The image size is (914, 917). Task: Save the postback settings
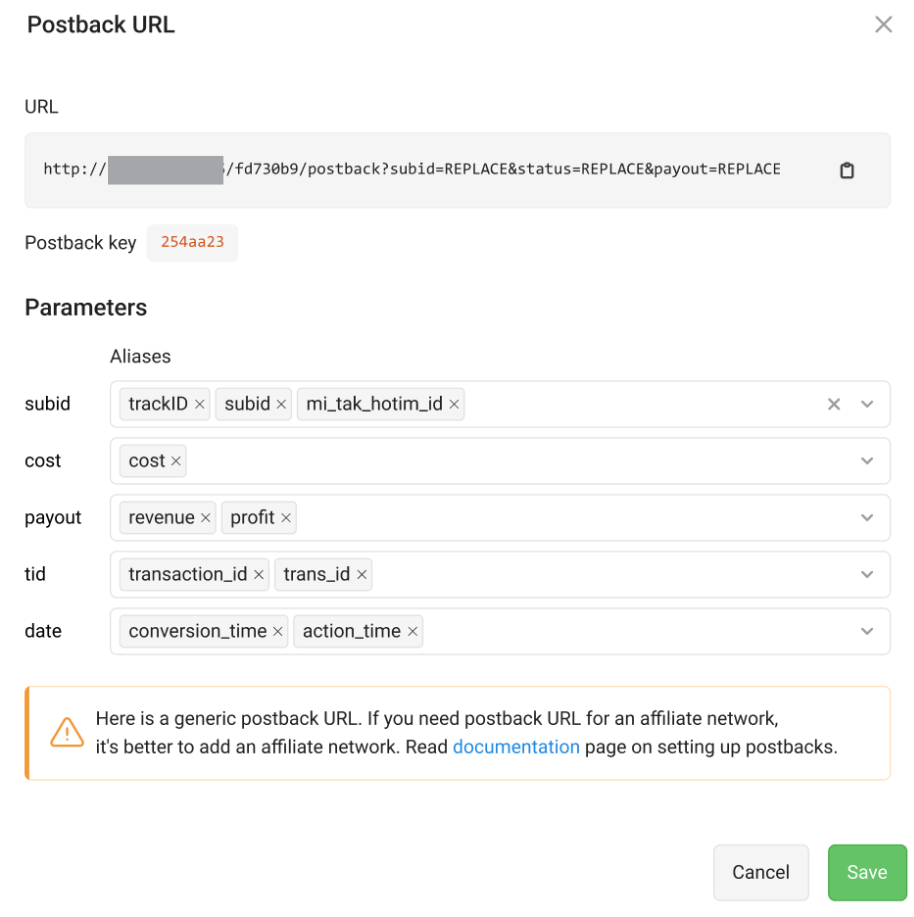point(866,872)
